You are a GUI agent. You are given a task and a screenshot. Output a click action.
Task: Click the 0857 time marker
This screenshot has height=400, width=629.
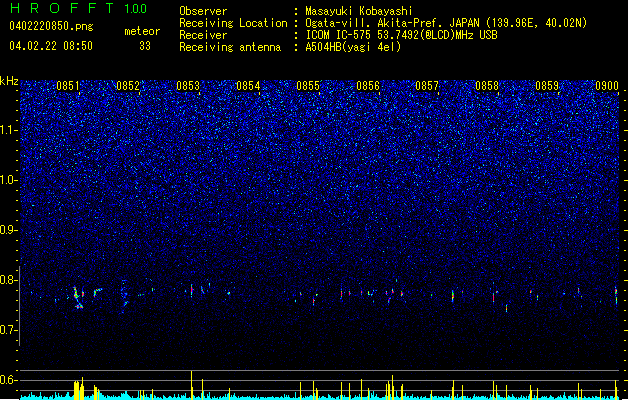pyautogui.click(x=427, y=85)
